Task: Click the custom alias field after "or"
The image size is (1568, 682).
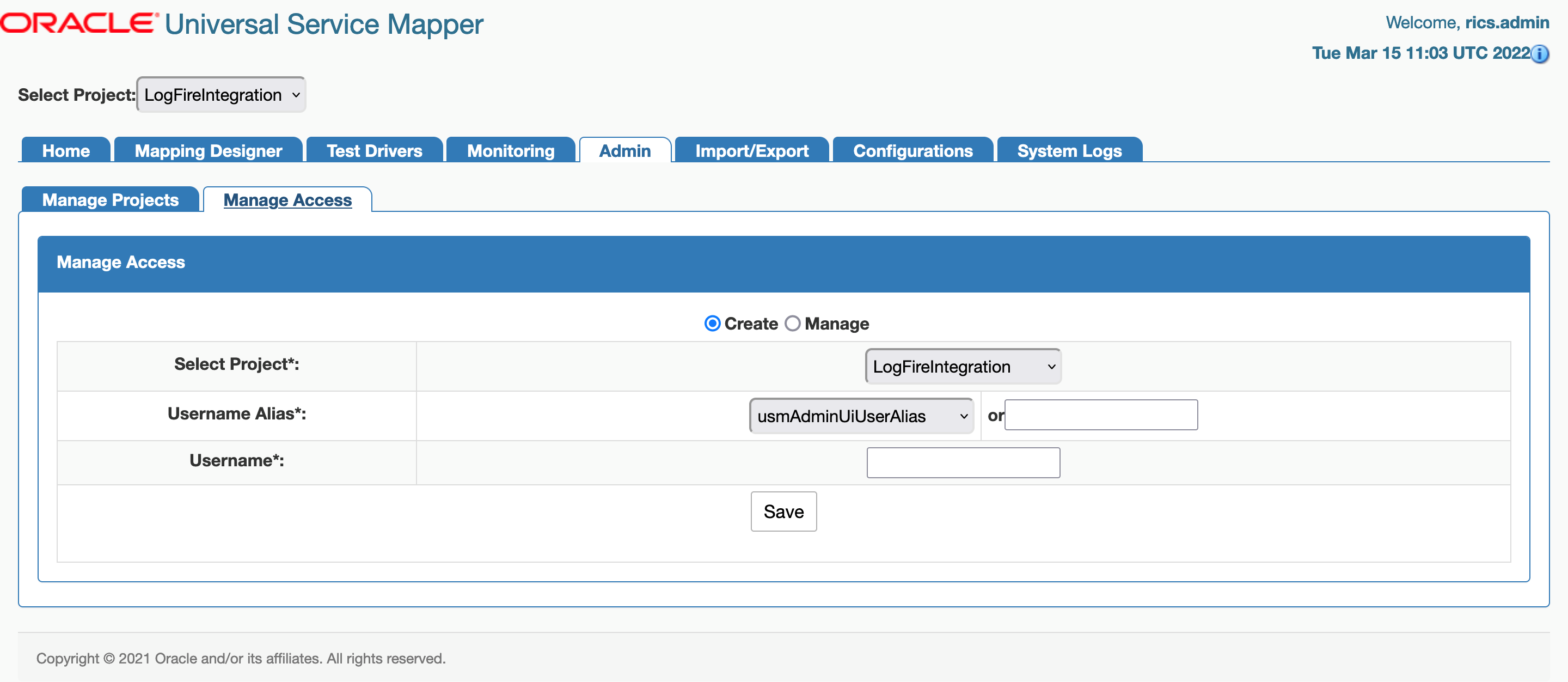Action: (x=1100, y=415)
